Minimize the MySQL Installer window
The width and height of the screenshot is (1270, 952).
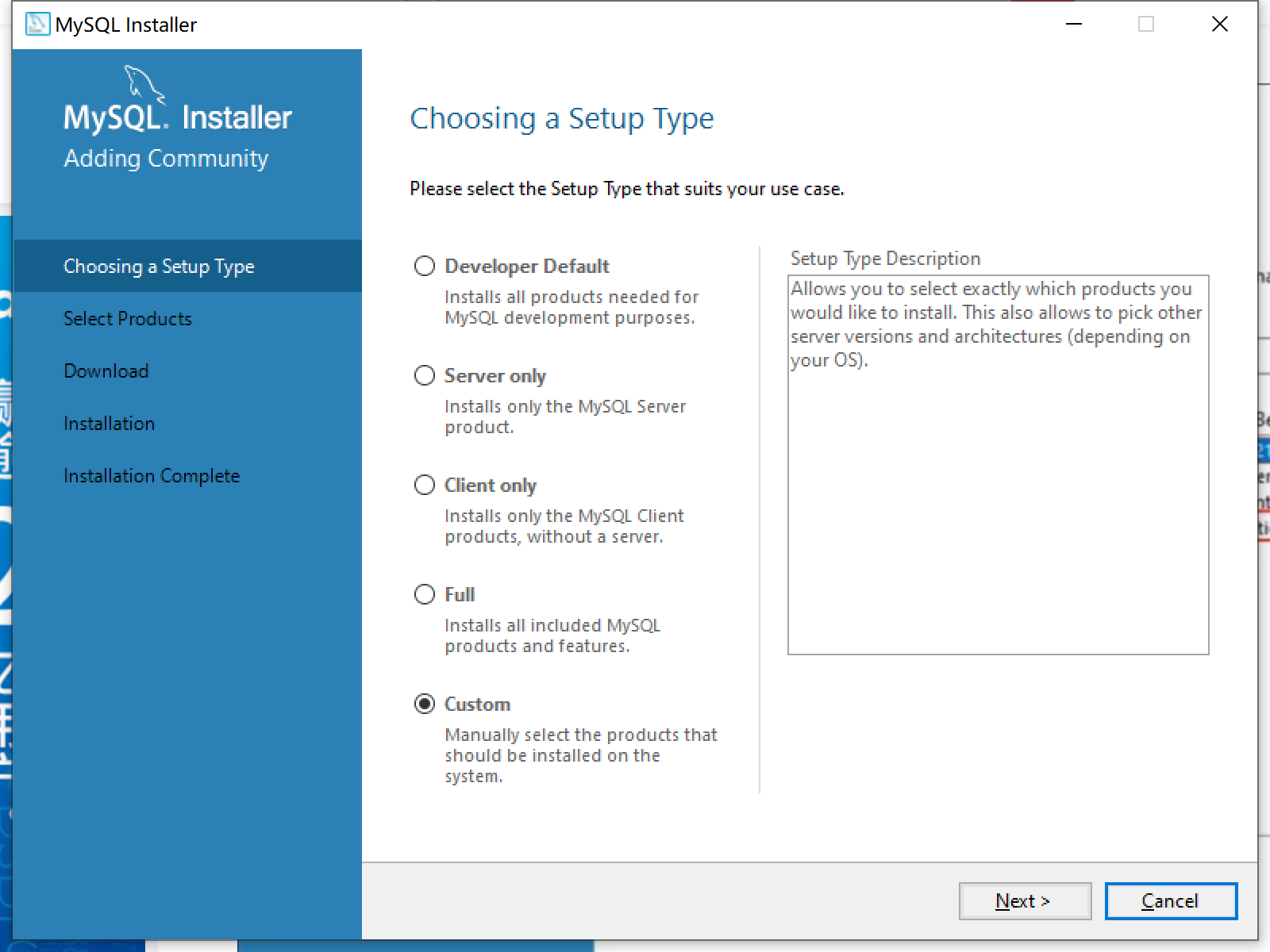(1074, 25)
